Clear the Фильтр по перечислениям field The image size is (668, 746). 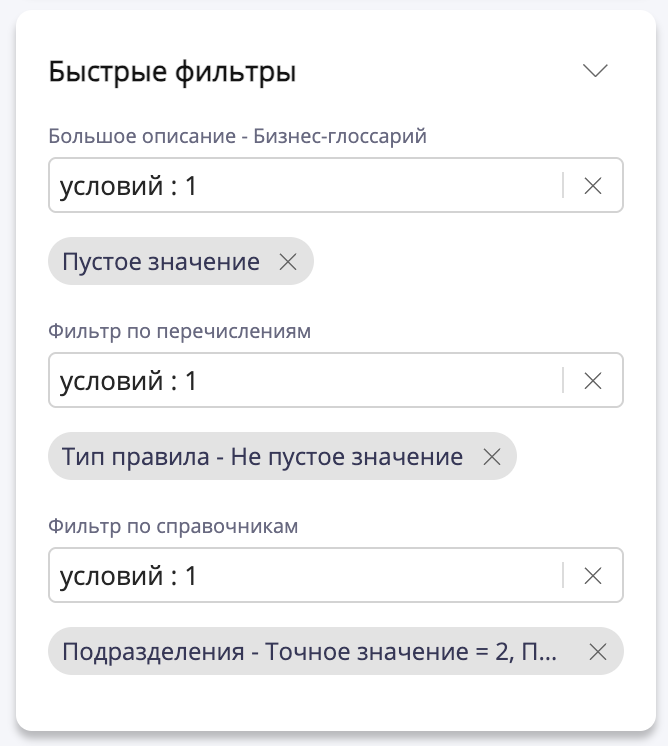pos(592,381)
